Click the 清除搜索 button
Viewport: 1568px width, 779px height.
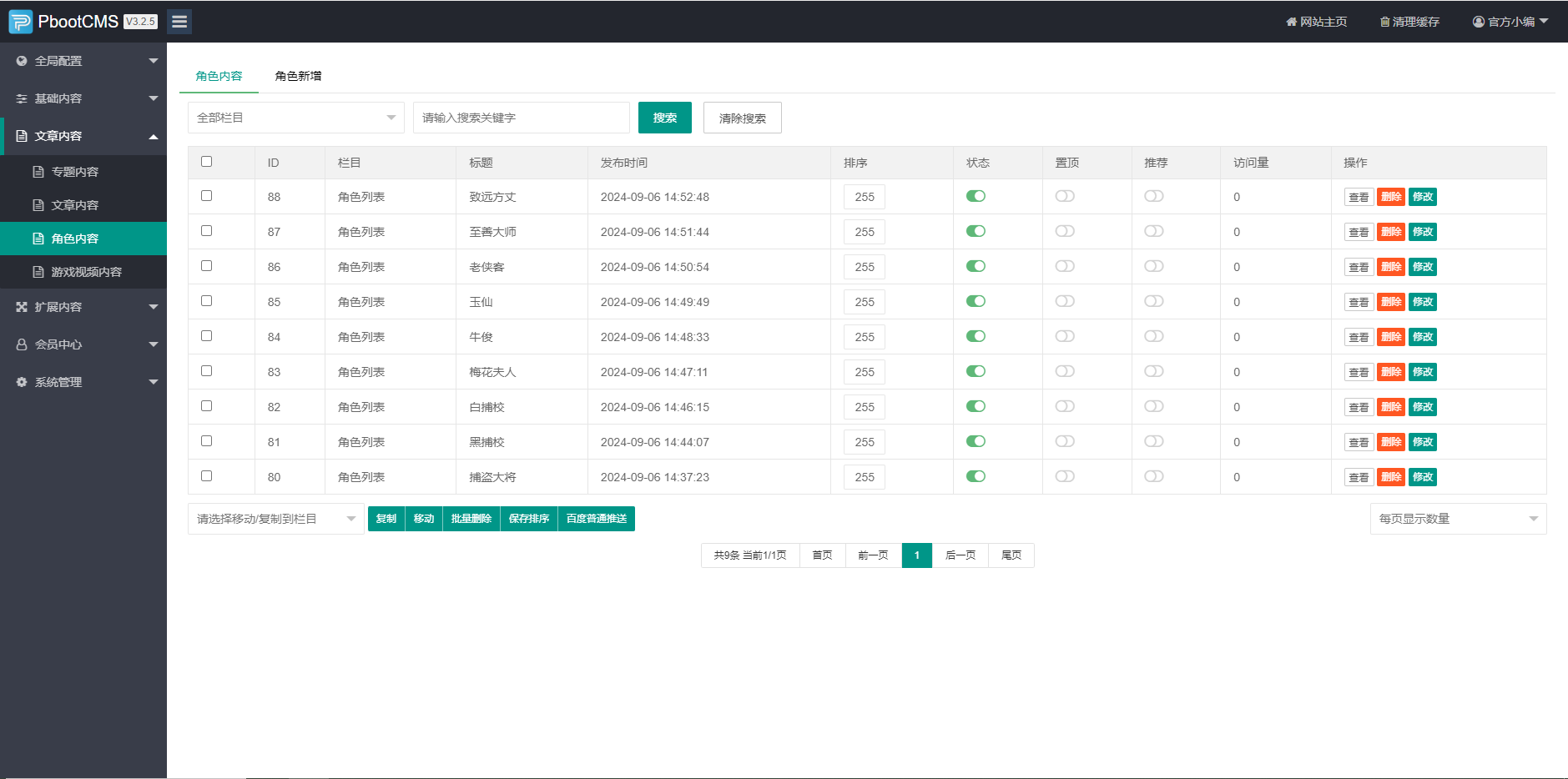coord(743,118)
